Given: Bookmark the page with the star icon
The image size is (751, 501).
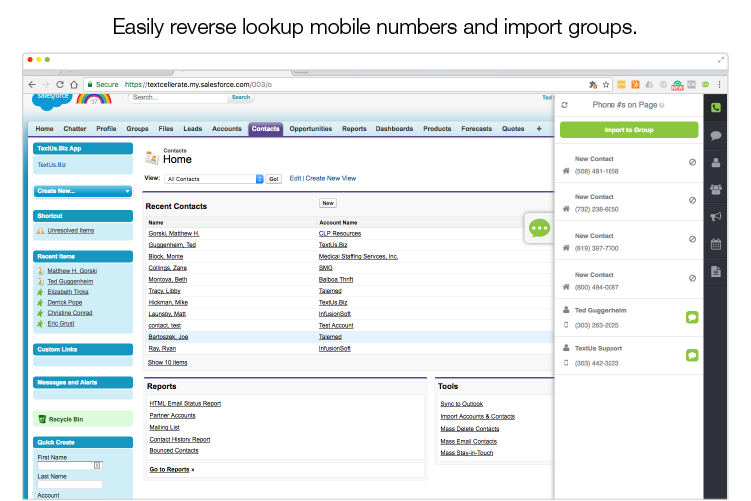Looking at the screenshot, I should tap(606, 84).
